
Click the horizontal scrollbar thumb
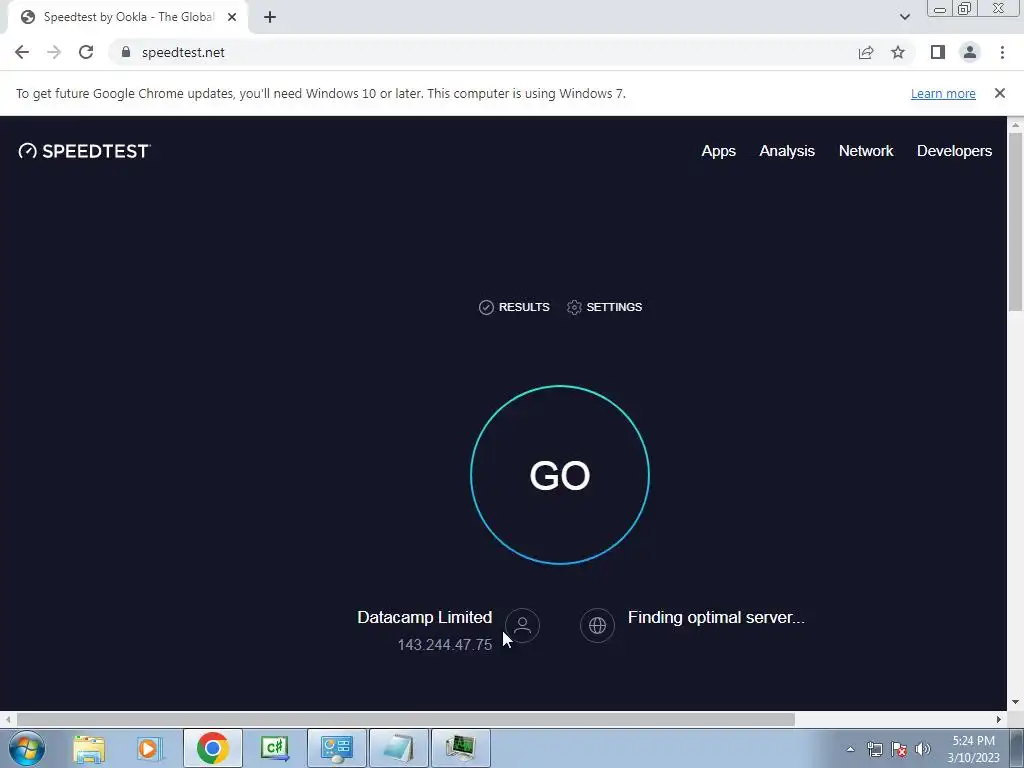coord(405,719)
